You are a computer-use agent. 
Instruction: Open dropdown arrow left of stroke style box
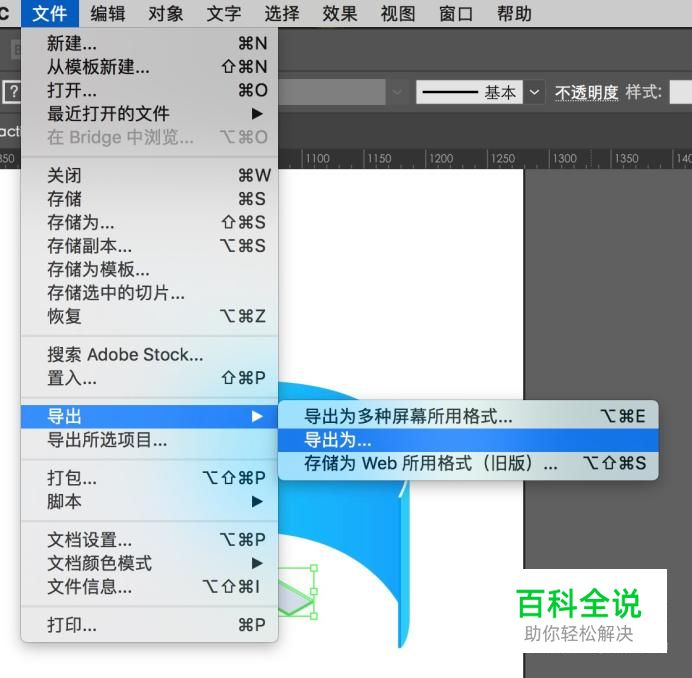tap(397, 92)
